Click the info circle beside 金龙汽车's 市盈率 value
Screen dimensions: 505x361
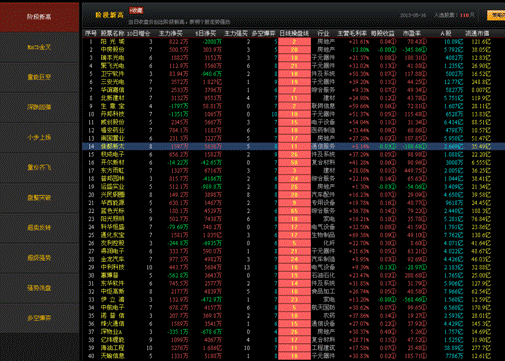coord(424,259)
